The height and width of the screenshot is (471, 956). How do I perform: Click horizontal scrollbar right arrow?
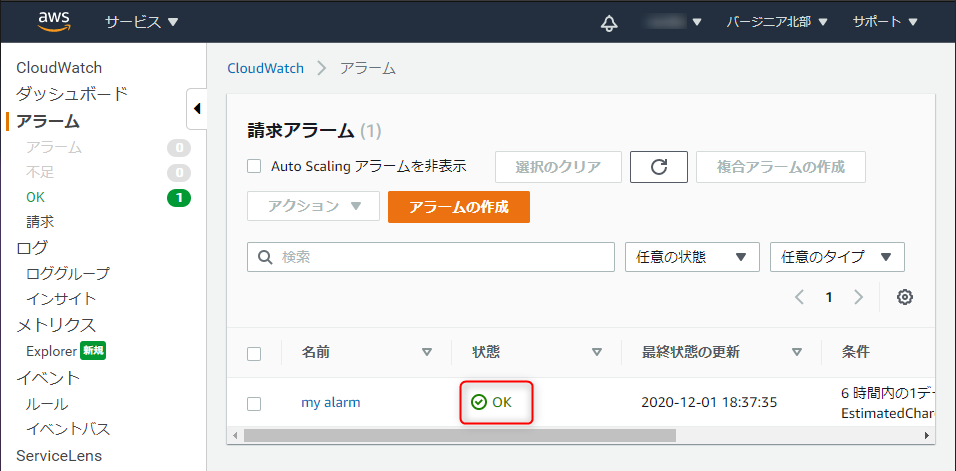[927, 436]
